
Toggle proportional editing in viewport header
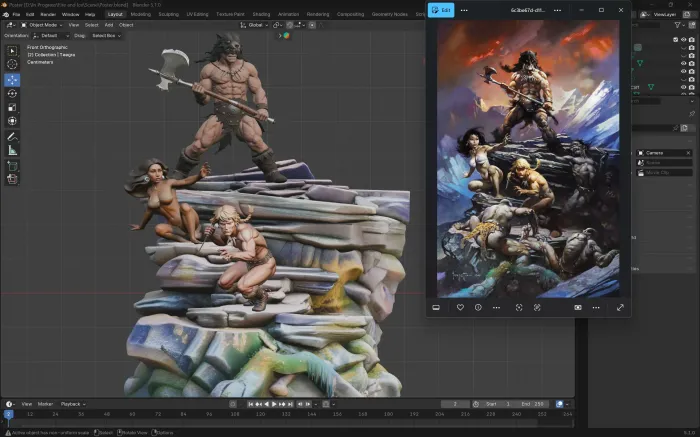(x=312, y=25)
